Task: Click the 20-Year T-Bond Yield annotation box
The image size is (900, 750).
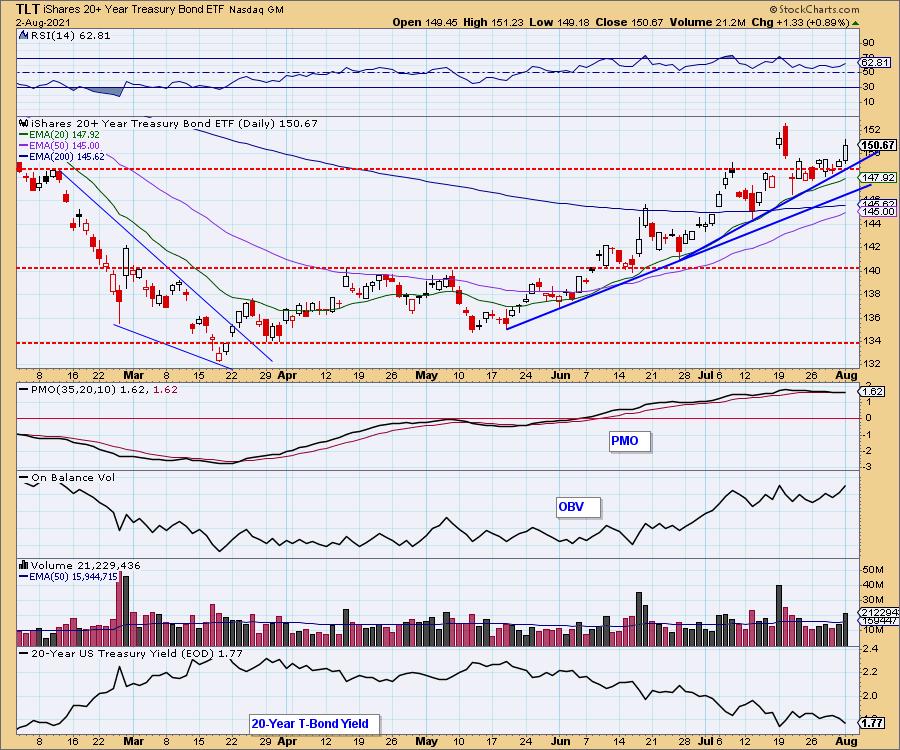Action: coord(315,724)
